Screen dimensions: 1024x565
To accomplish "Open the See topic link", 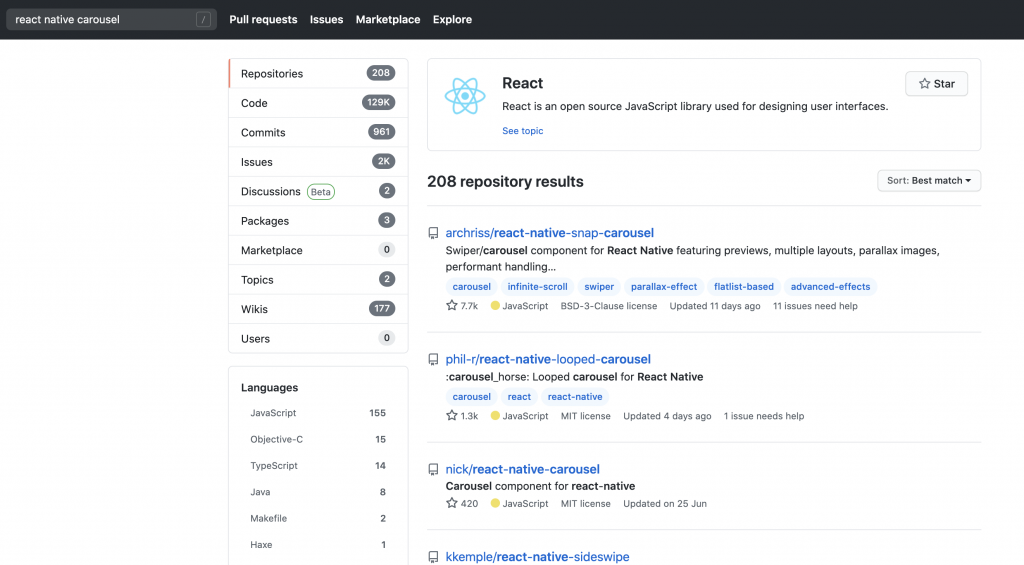I will [x=522, y=131].
